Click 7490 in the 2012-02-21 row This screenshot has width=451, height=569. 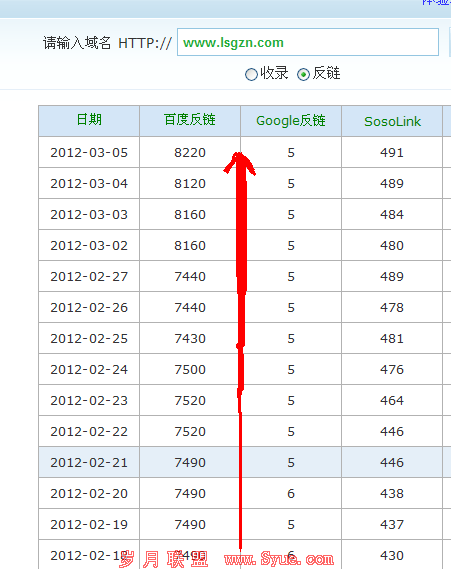(190, 462)
